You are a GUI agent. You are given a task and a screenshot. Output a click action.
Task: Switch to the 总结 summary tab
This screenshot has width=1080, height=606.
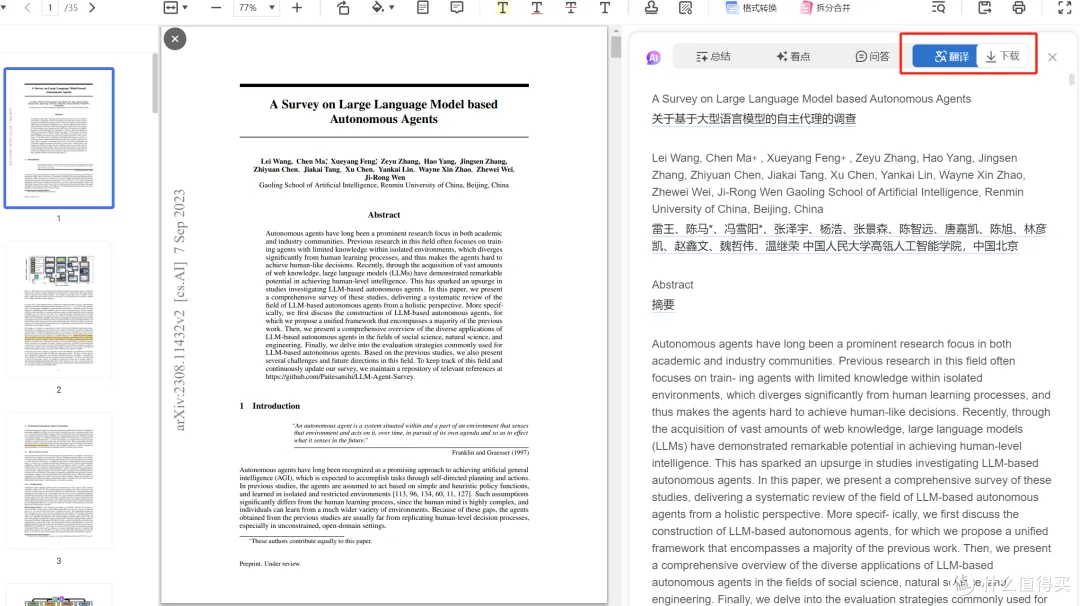pos(714,56)
